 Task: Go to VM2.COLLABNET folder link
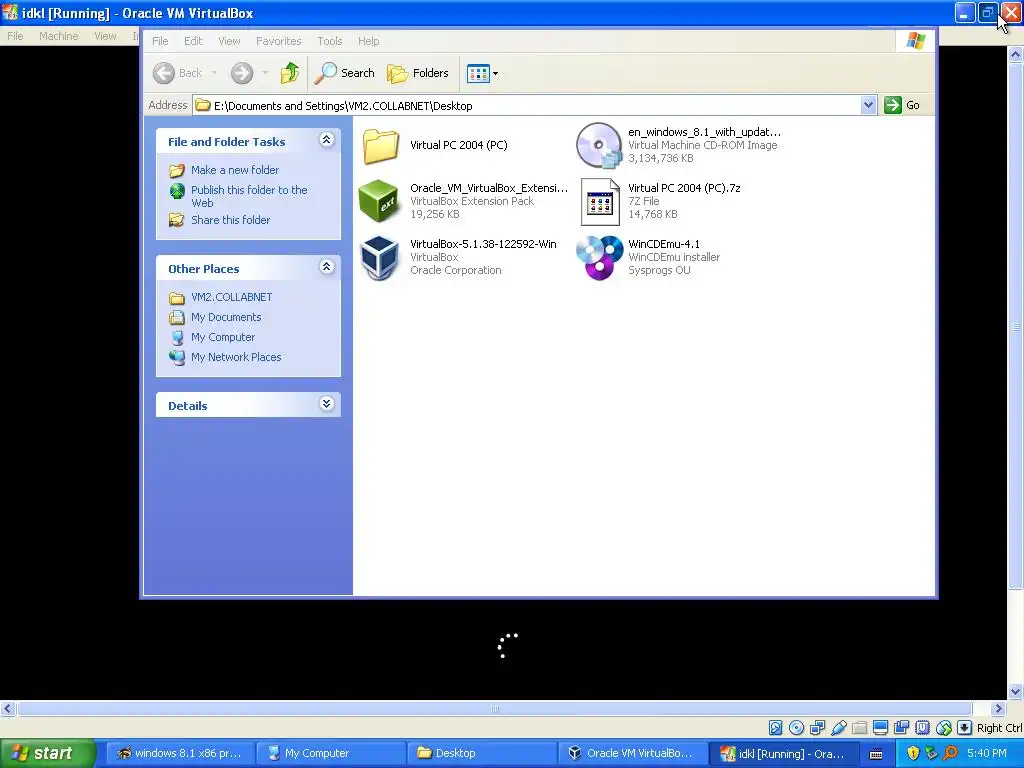(x=231, y=297)
